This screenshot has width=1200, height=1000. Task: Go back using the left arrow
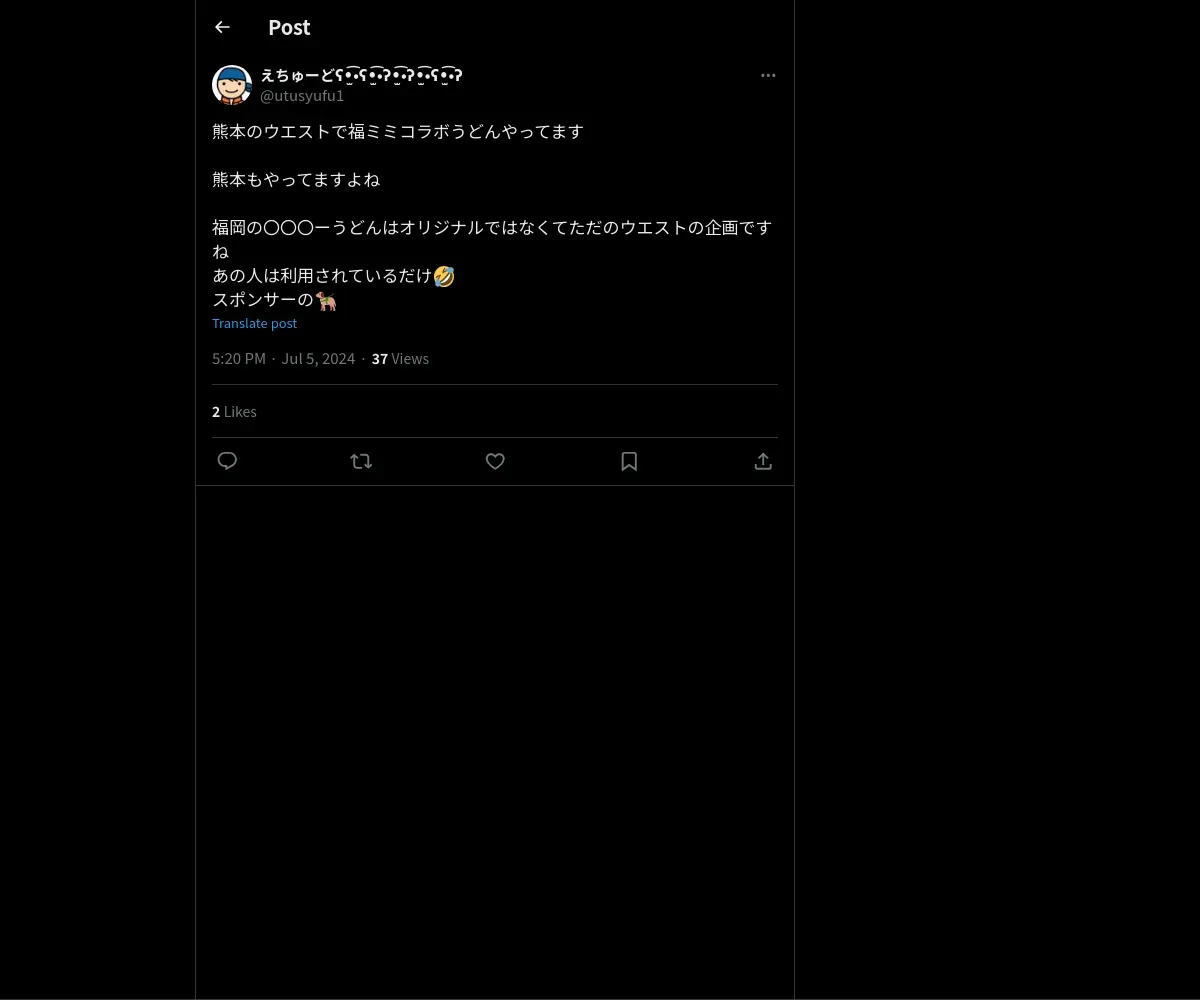click(x=222, y=27)
